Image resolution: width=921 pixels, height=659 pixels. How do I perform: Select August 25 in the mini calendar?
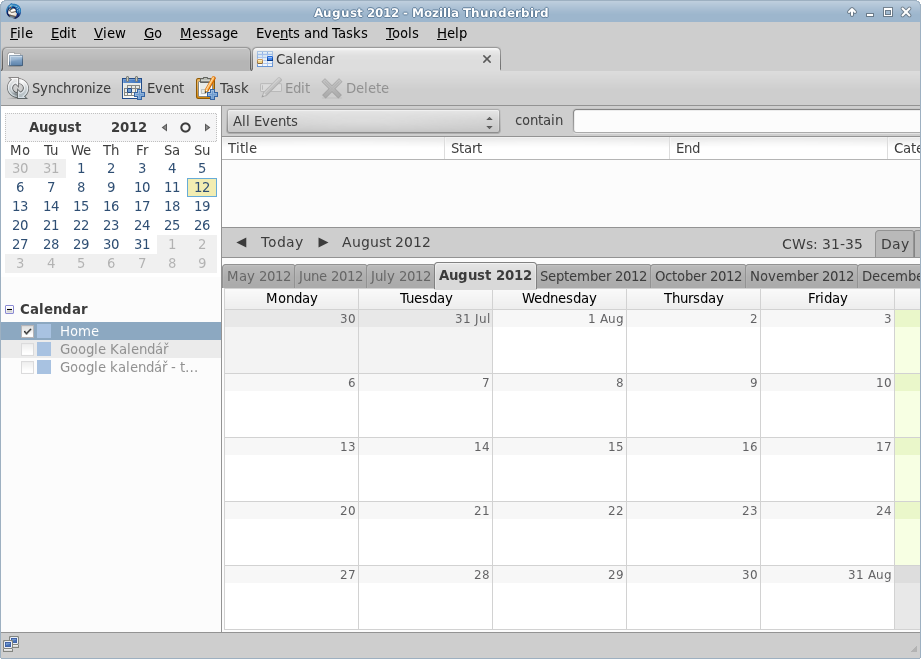point(172,226)
